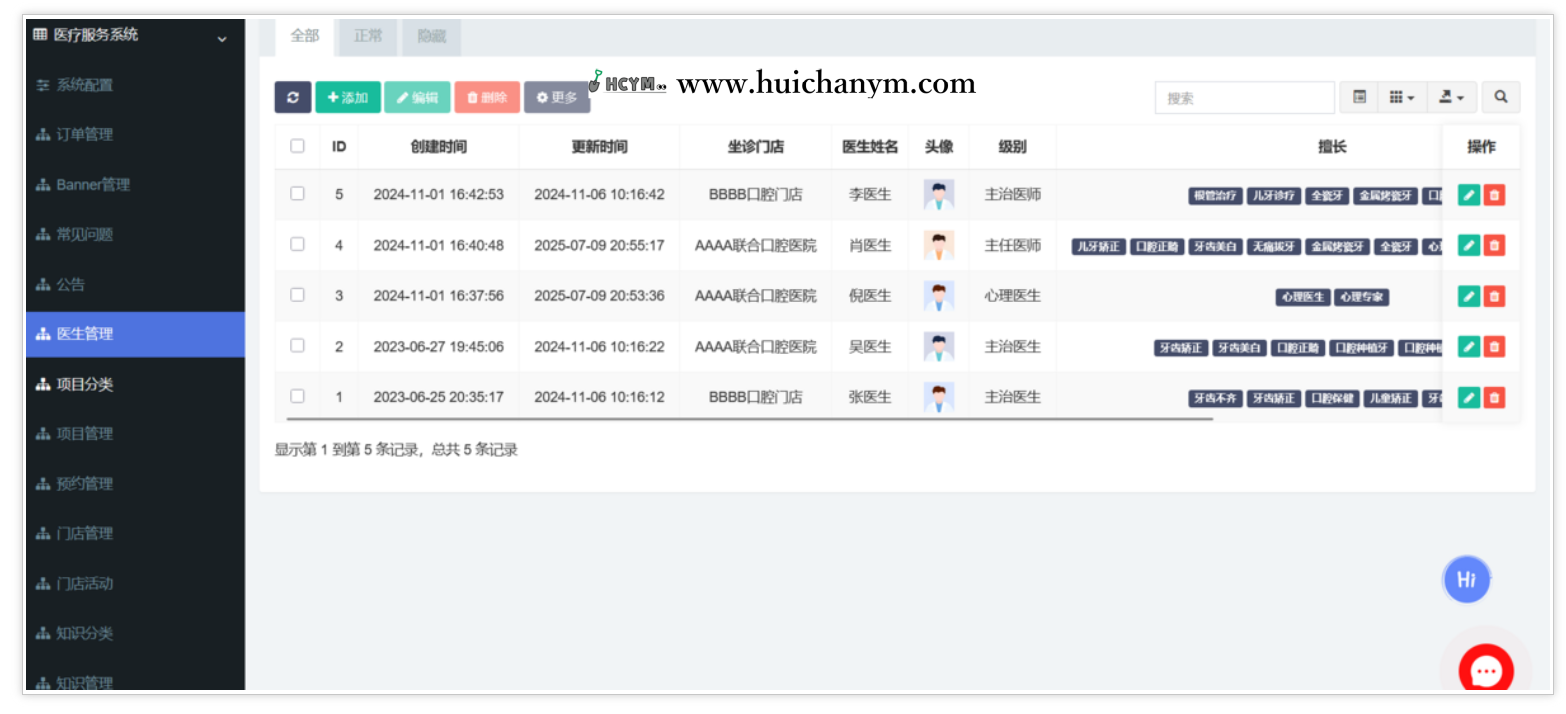Click the search magnifier icon button
The width and height of the screenshot is (1566, 714).
pos(1500,97)
